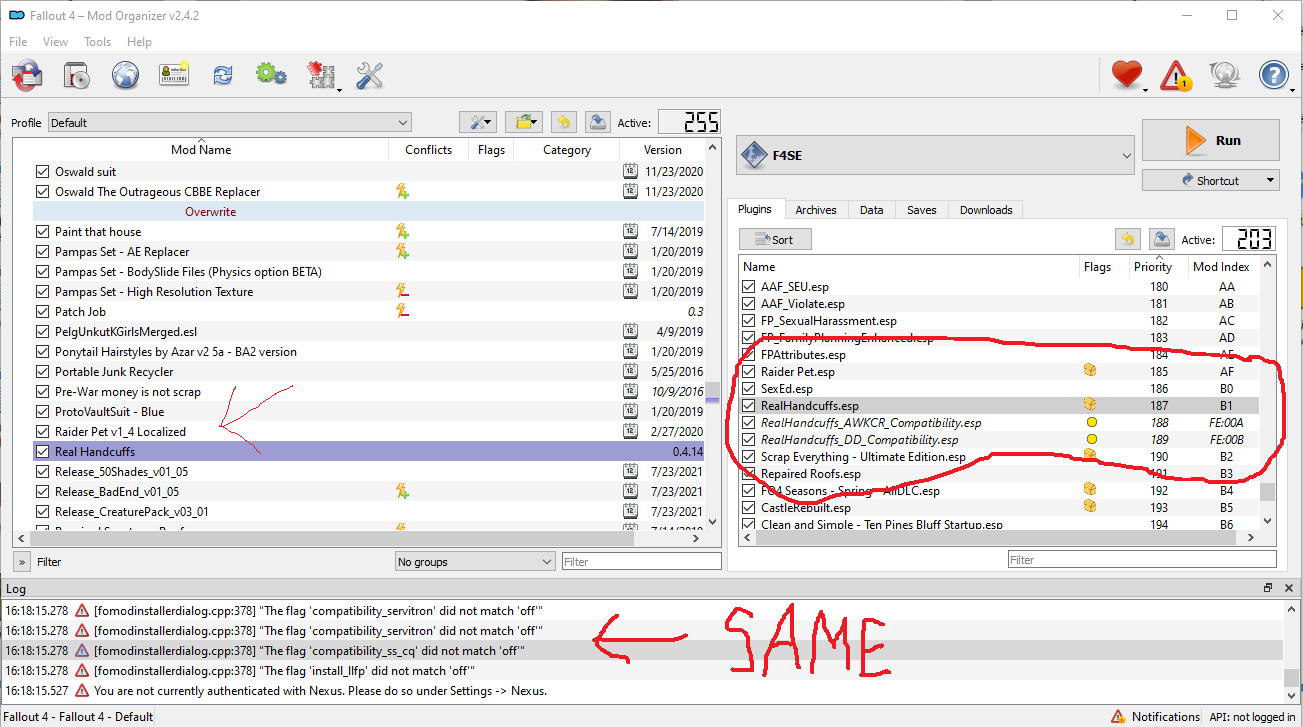The height and width of the screenshot is (727, 1303).
Task: Sort plugins by Mod Index column header
Action: [1221, 267]
